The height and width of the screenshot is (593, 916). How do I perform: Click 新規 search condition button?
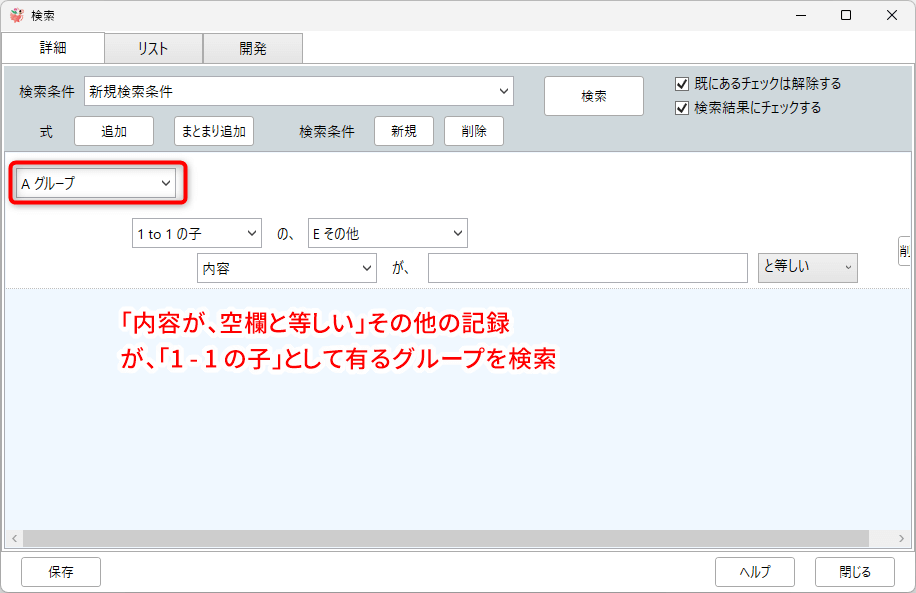tap(403, 131)
